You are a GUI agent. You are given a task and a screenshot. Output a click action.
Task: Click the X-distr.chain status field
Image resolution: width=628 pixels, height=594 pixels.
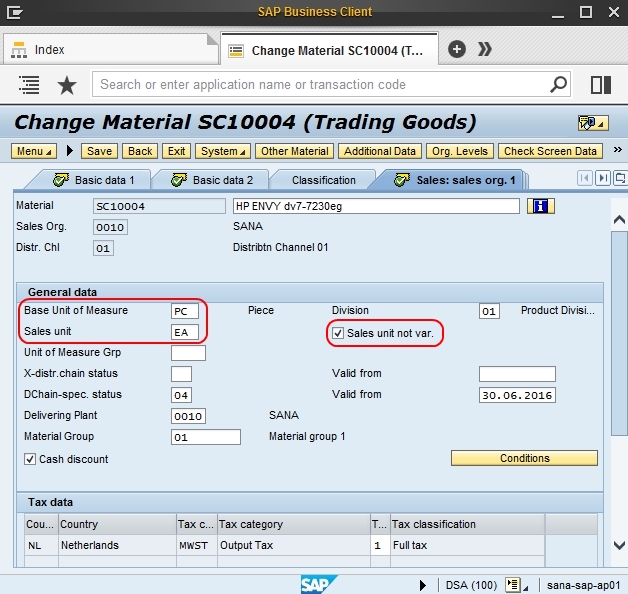(181, 374)
